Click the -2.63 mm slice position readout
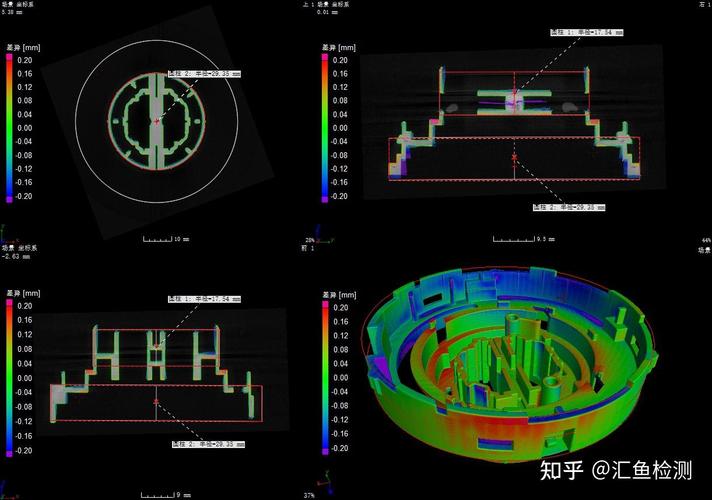 16,257
